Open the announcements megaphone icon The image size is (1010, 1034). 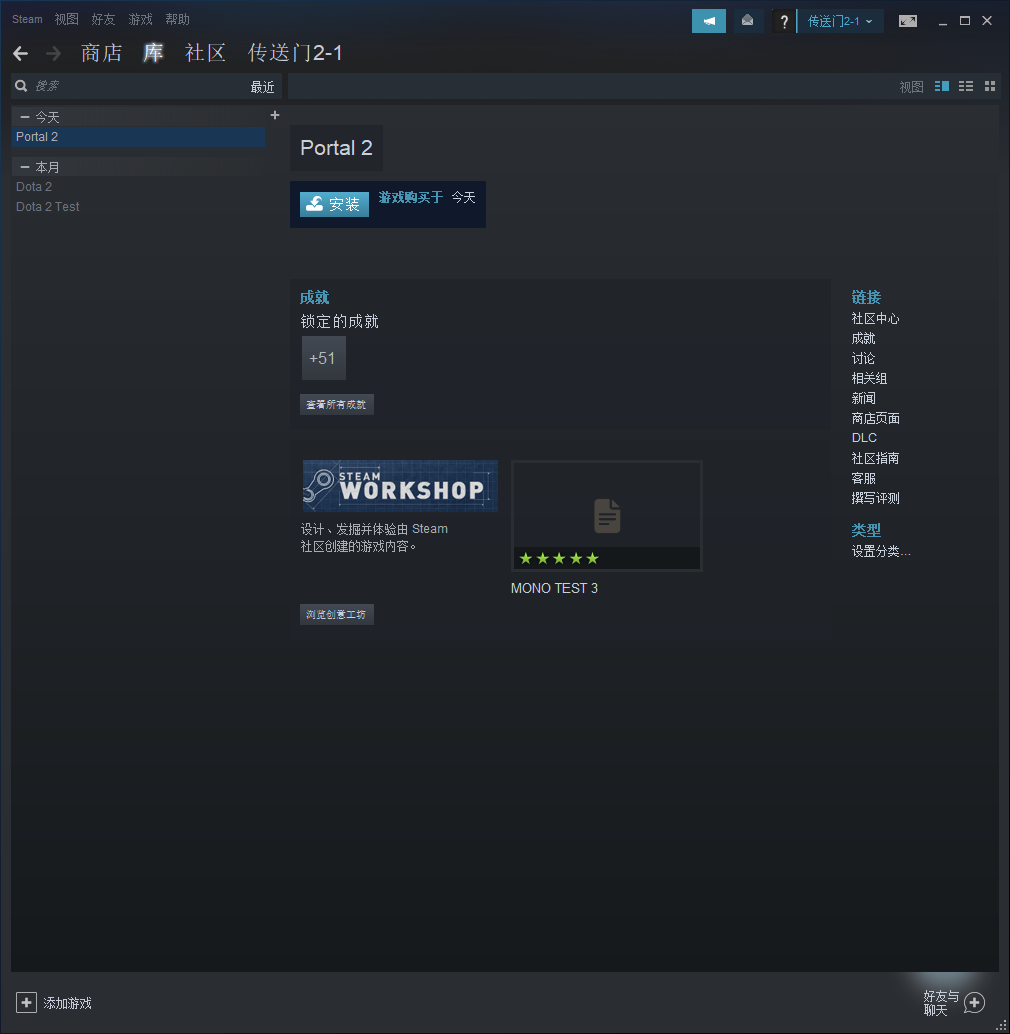[x=709, y=21]
